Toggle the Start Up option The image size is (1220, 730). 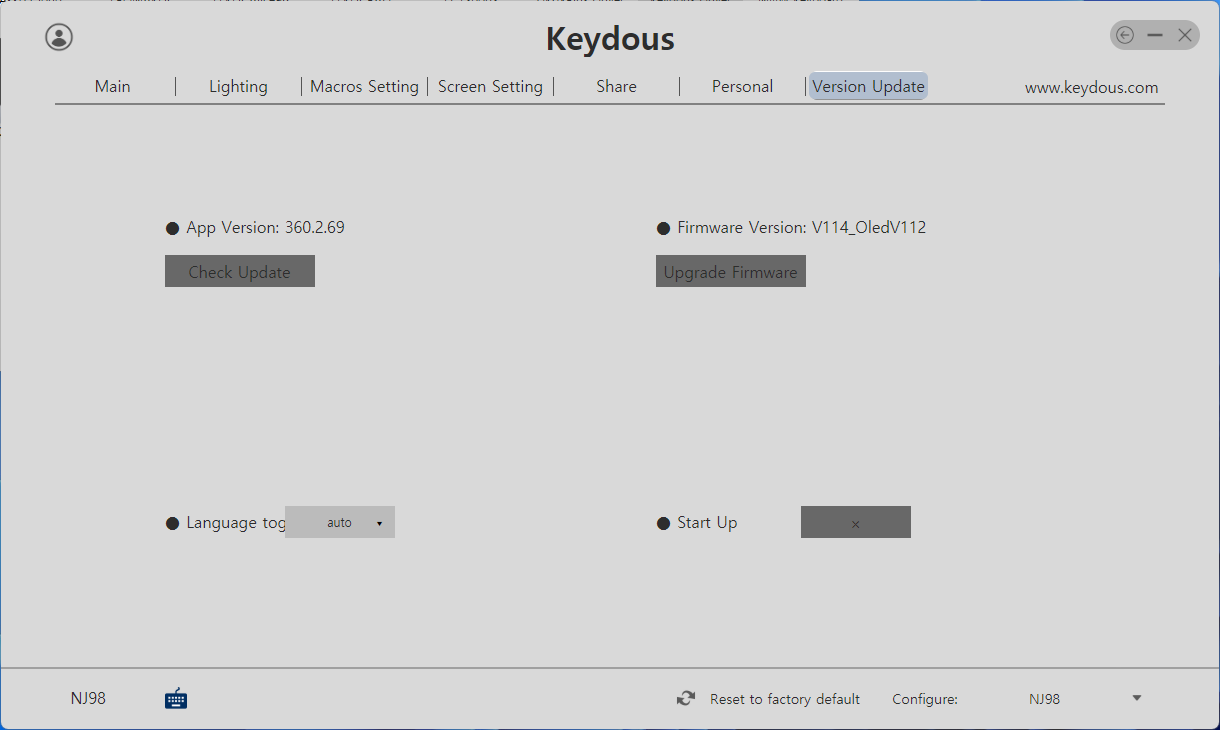(x=856, y=522)
